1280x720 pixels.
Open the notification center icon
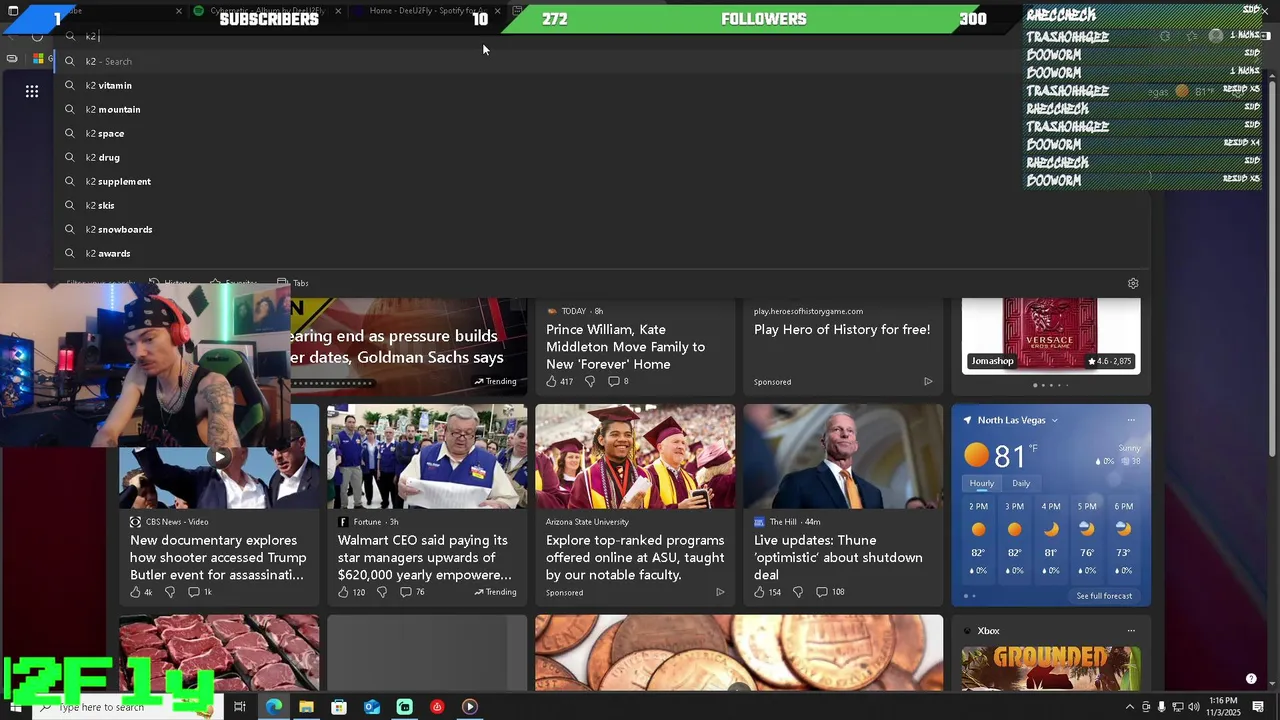tap(1258, 707)
